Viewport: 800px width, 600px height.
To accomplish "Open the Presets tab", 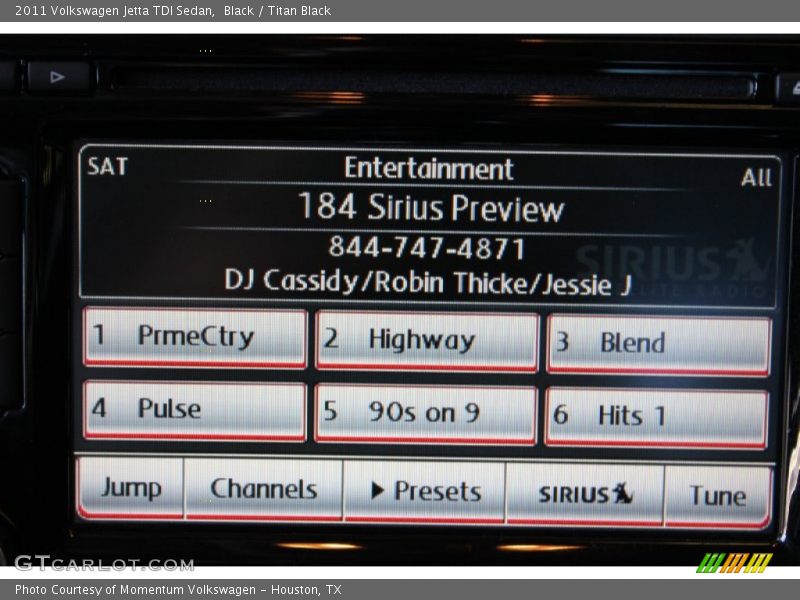I will (424, 492).
